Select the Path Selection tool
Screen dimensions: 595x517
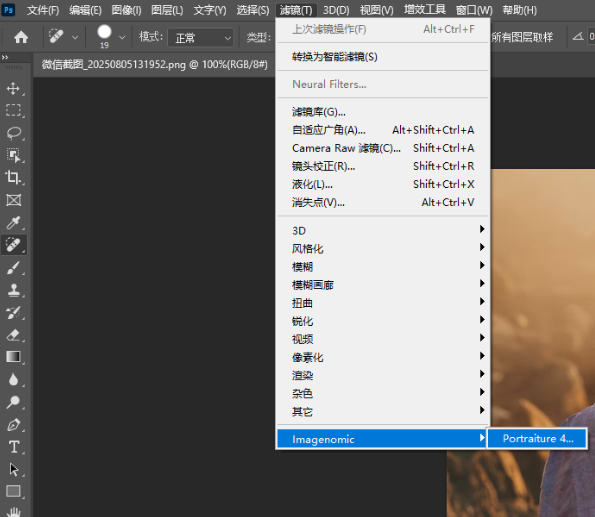[x=13, y=470]
